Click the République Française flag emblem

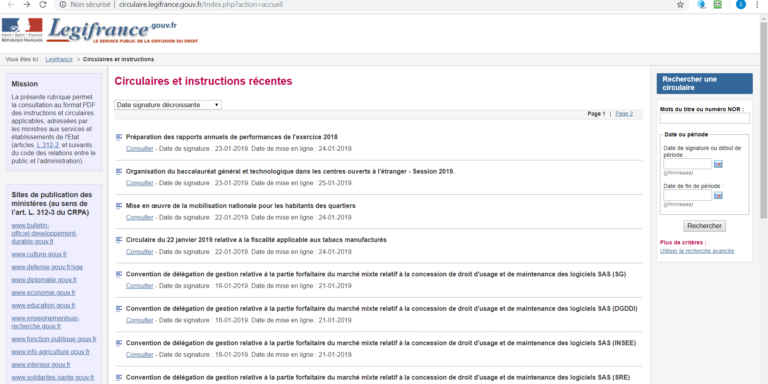[x=22, y=30]
